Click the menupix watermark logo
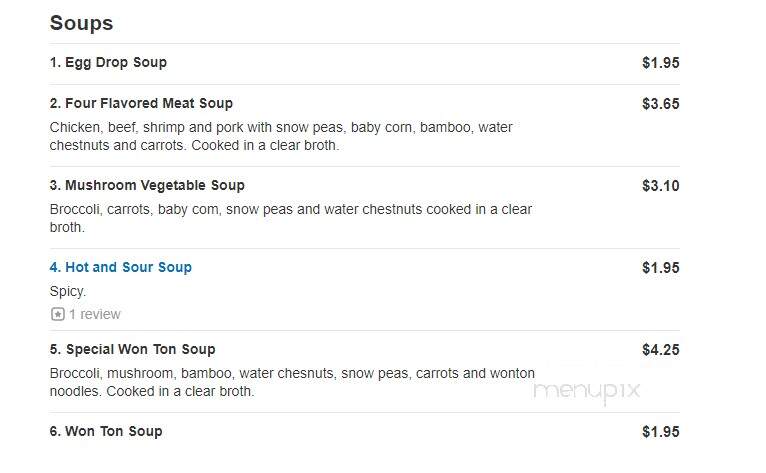766x473 pixels. pyautogui.click(x=587, y=391)
